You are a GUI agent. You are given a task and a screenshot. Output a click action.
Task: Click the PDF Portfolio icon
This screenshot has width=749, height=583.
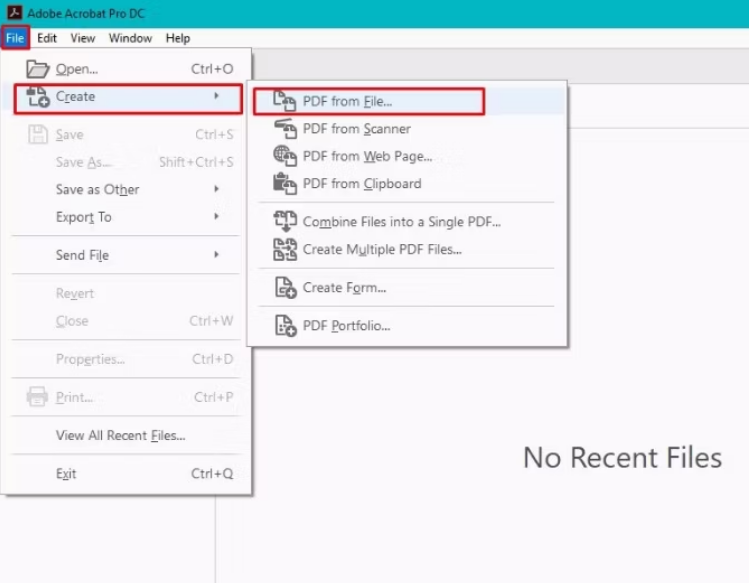coord(286,325)
